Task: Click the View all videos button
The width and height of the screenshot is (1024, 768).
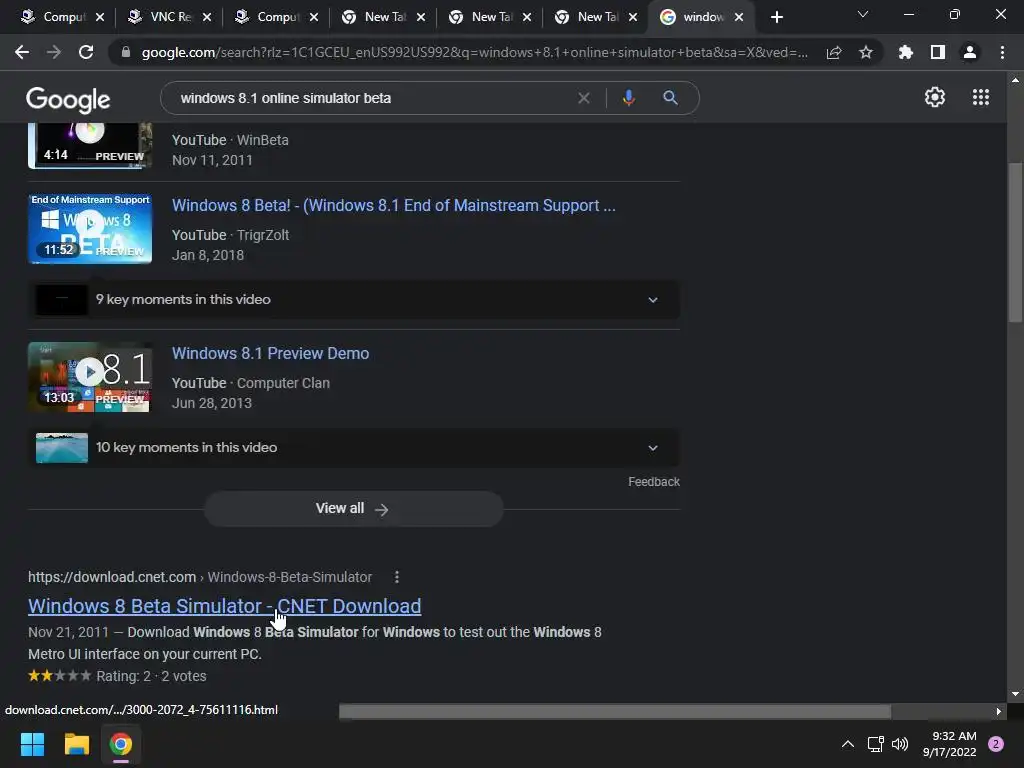Action: [x=353, y=509]
